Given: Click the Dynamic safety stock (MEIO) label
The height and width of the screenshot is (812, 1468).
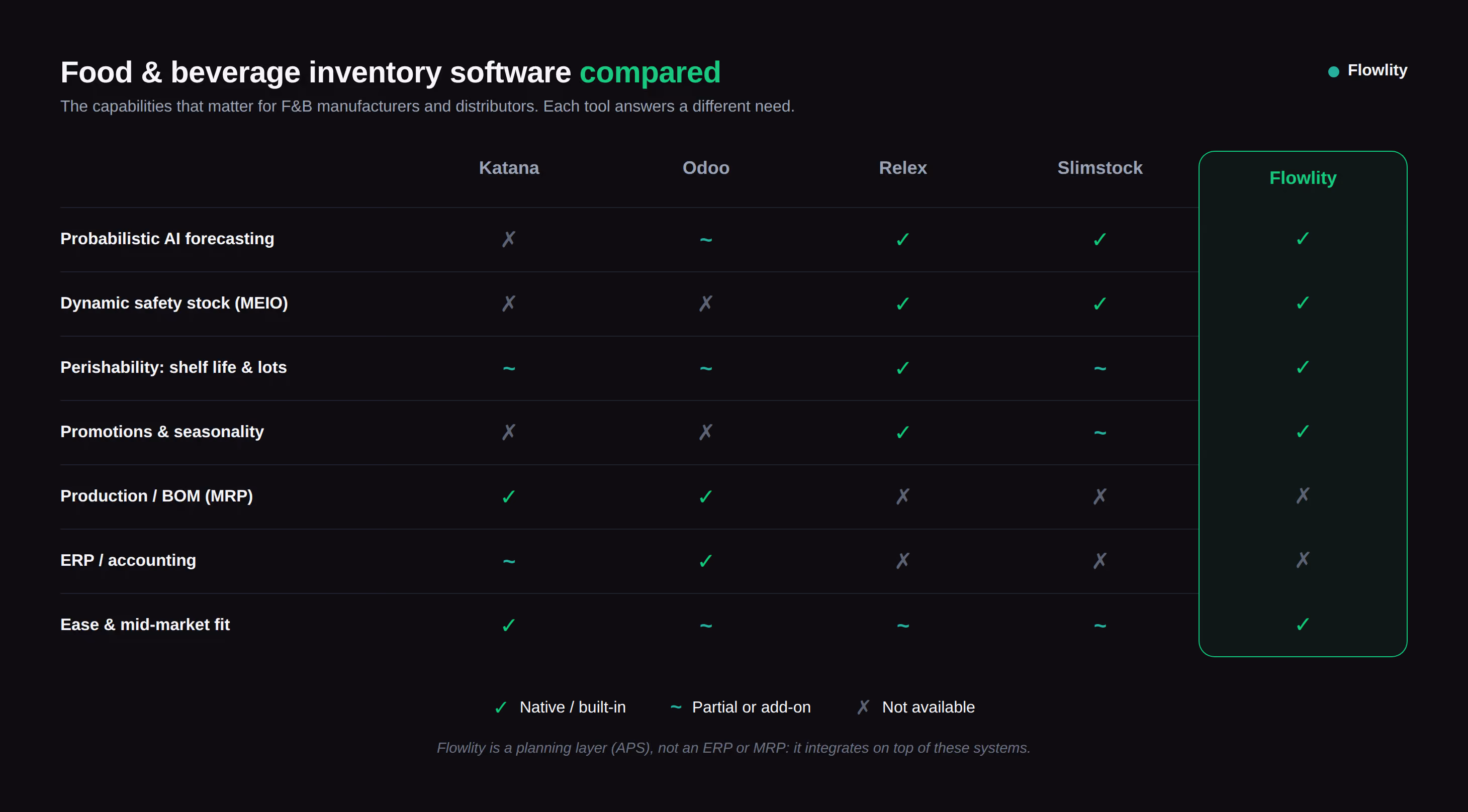Looking at the screenshot, I should (174, 303).
